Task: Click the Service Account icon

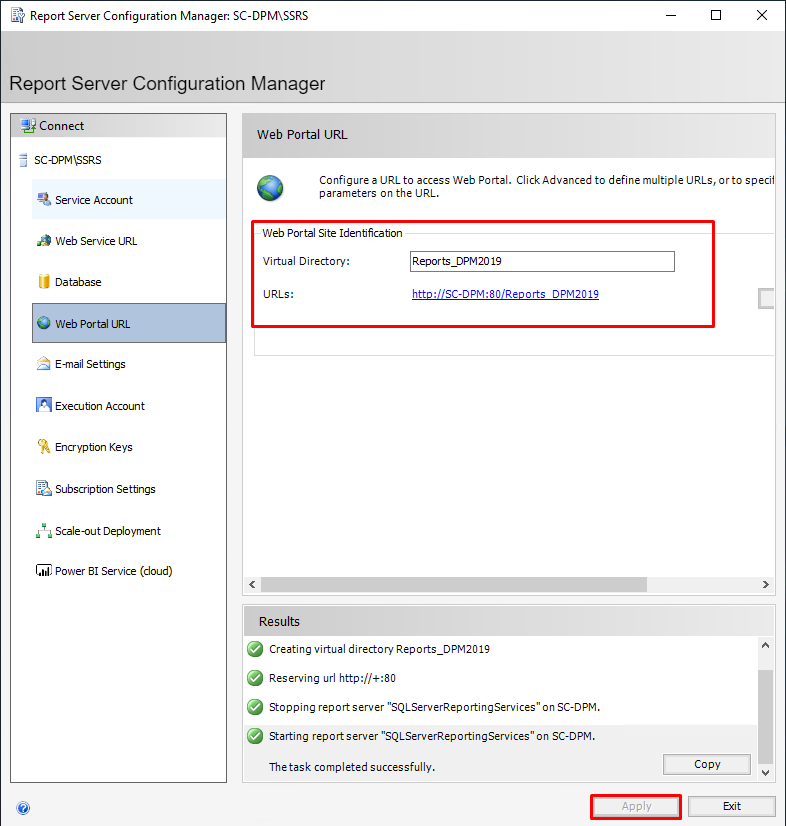Action: pyautogui.click(x=44, y=200)
